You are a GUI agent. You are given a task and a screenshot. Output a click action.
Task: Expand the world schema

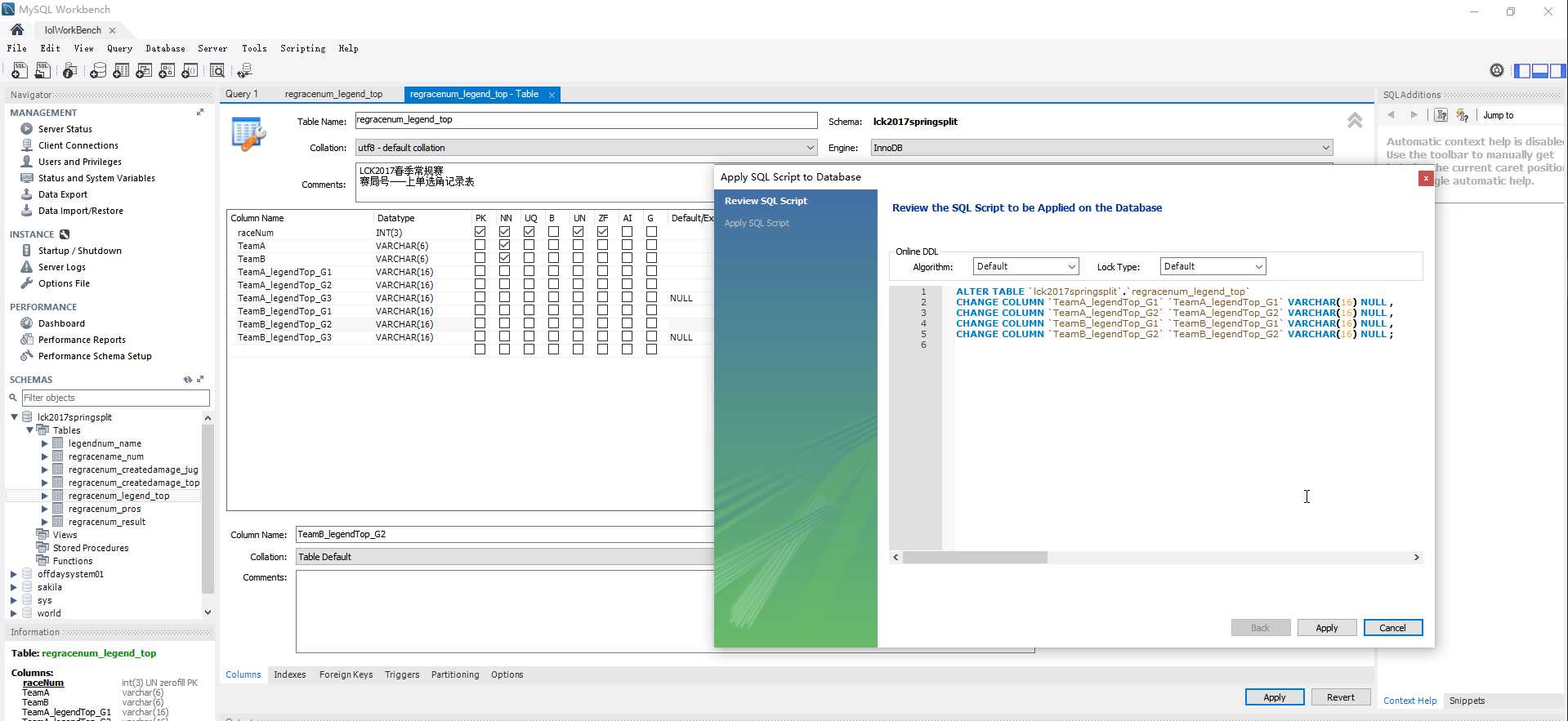click(14, 613)
